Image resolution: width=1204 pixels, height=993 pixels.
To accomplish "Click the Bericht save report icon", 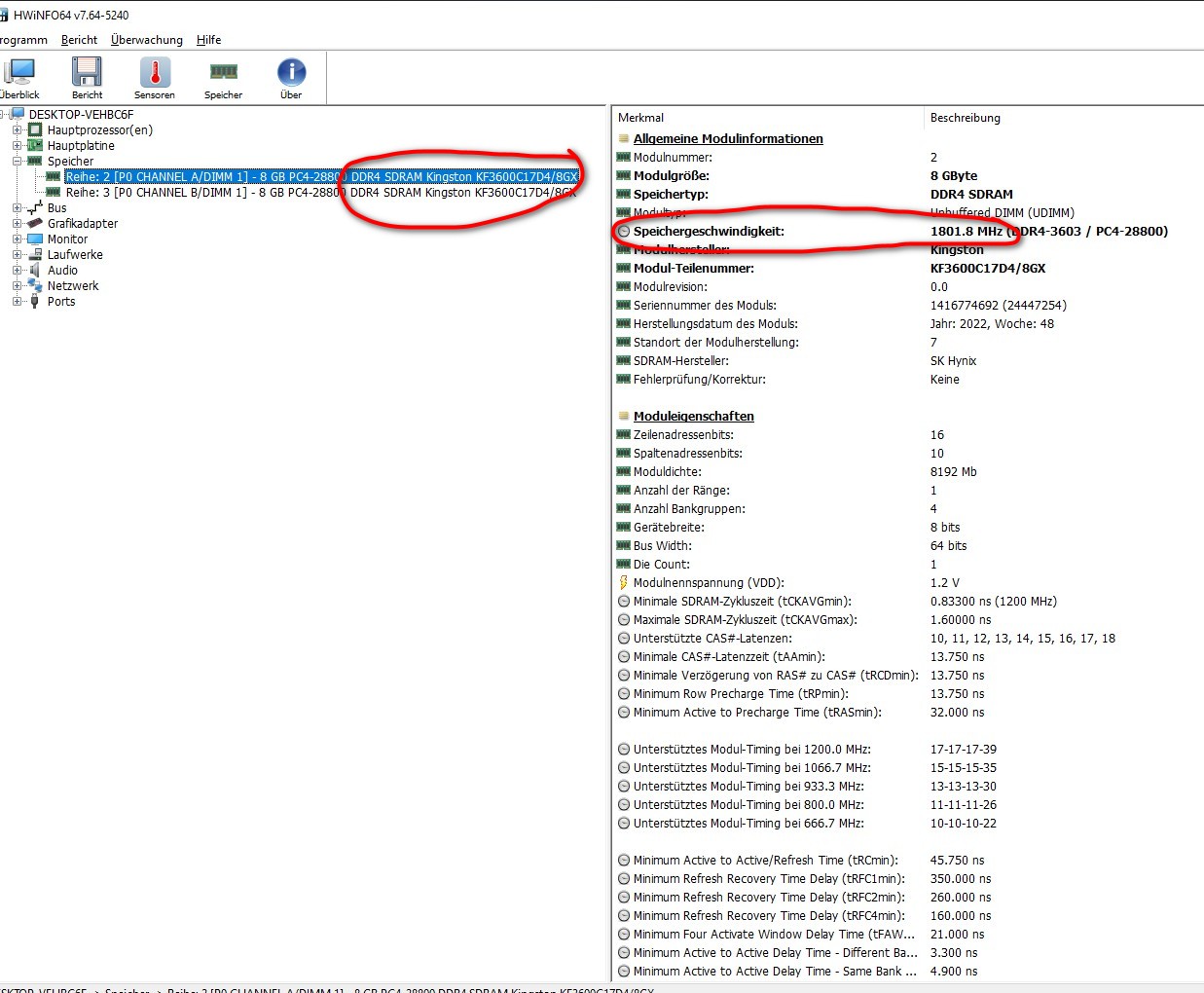I will pyautogui.click(x=87, y=72).
